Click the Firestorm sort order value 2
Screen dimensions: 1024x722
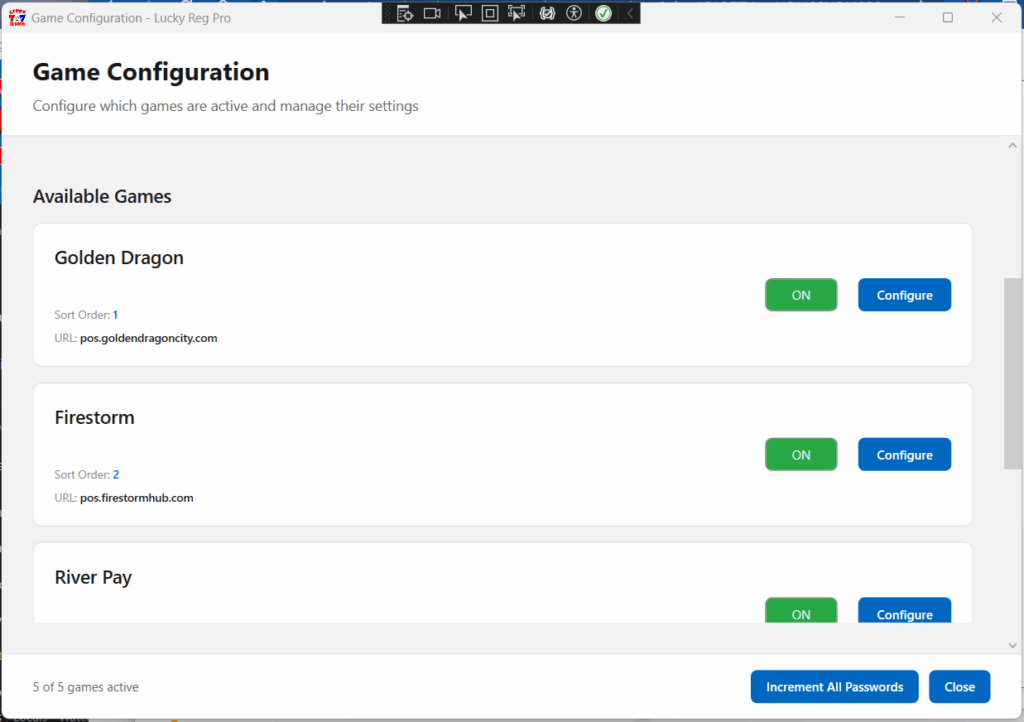pyautogui.click(x=116, y=475)
